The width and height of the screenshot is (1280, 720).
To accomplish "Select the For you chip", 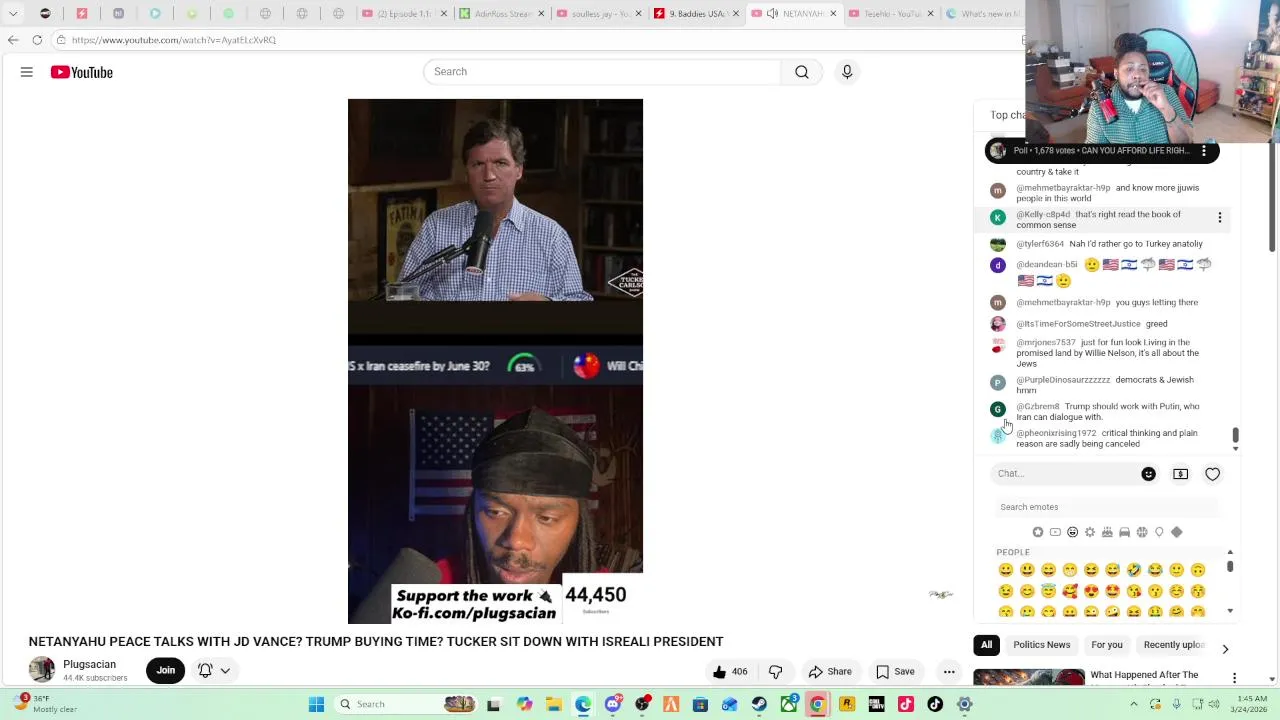I will coord(1107,645).
